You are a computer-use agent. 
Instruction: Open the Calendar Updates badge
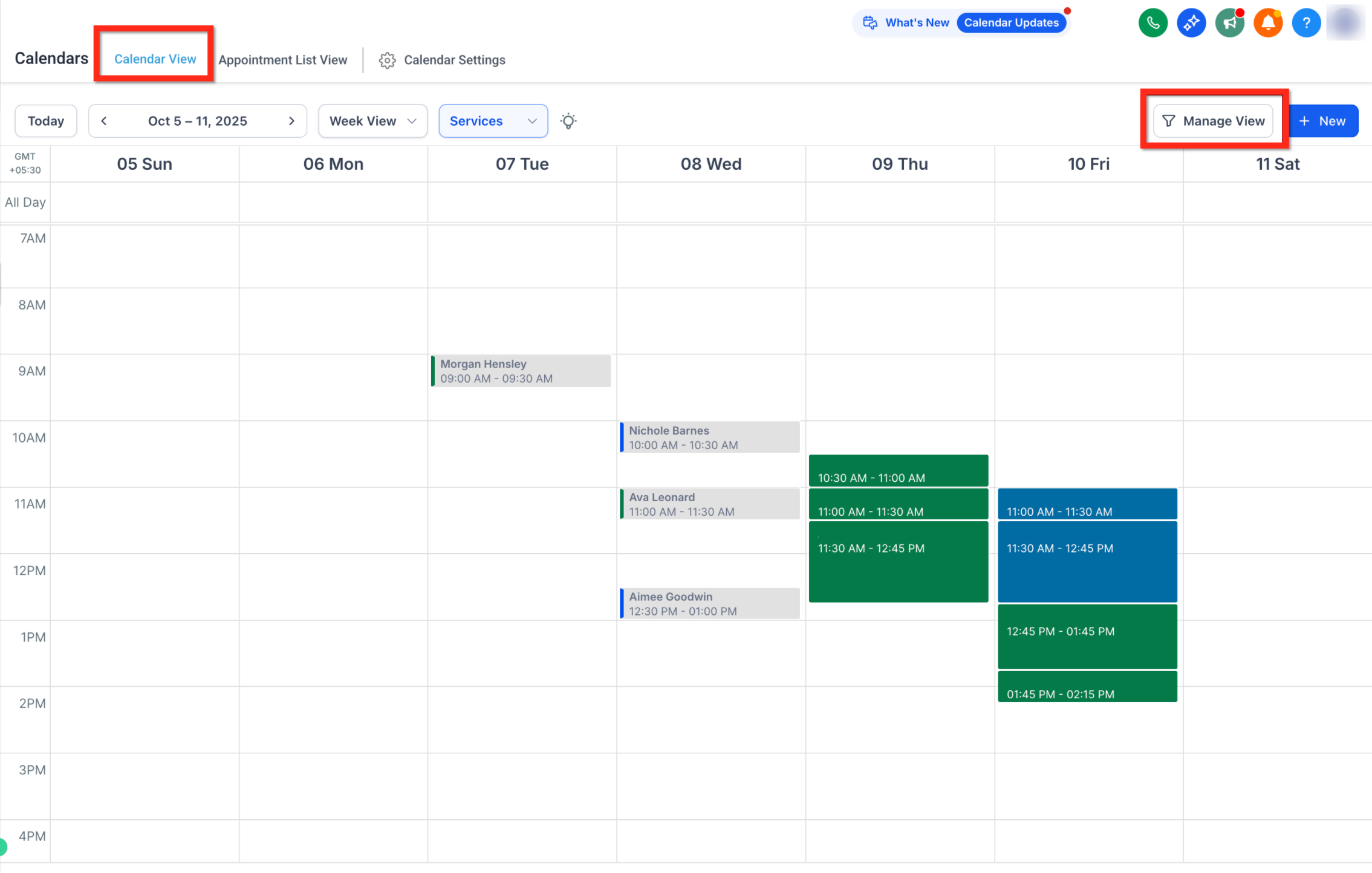1011,23
